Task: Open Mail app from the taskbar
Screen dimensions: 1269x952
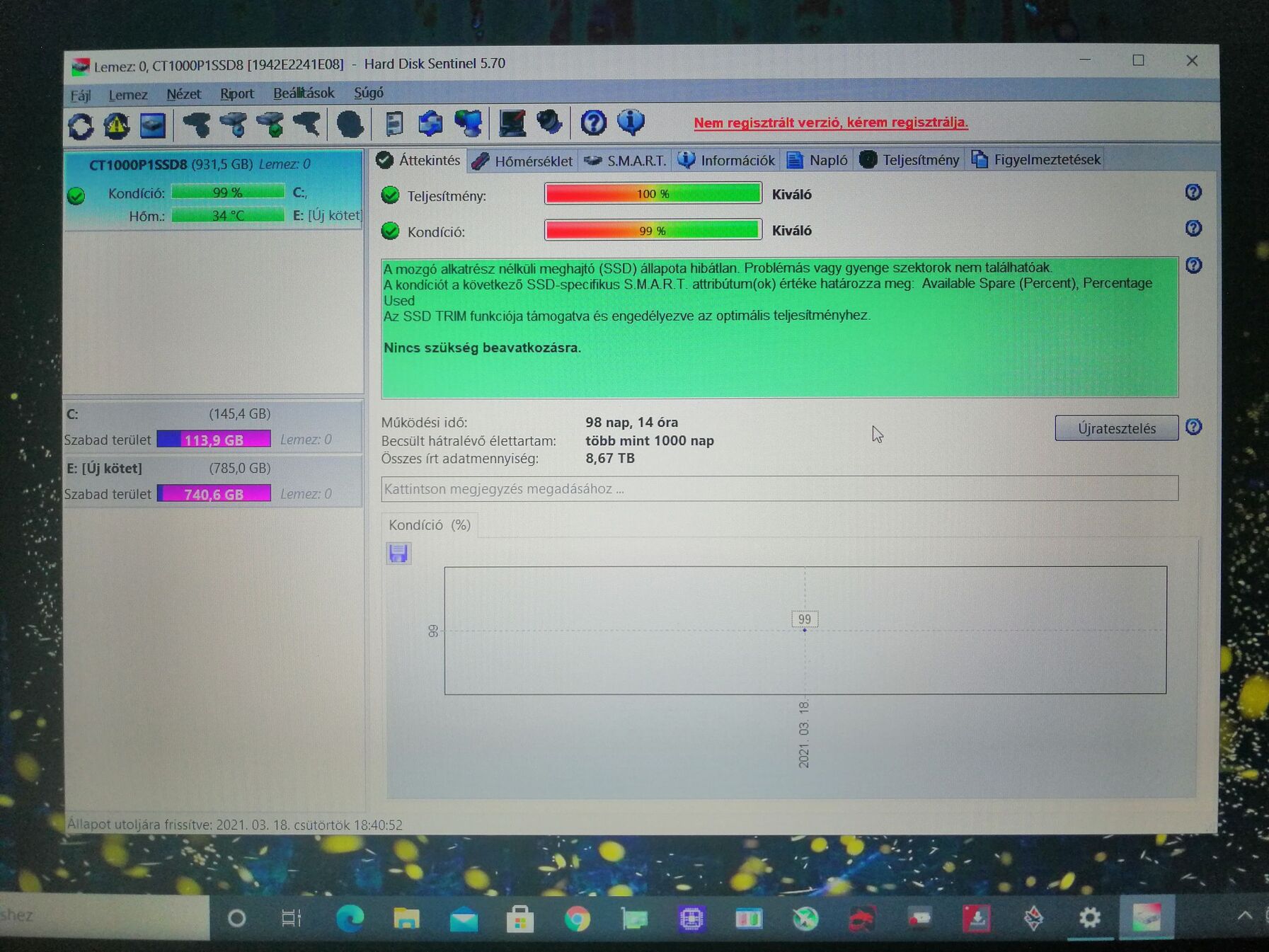Action: [464, 920]
